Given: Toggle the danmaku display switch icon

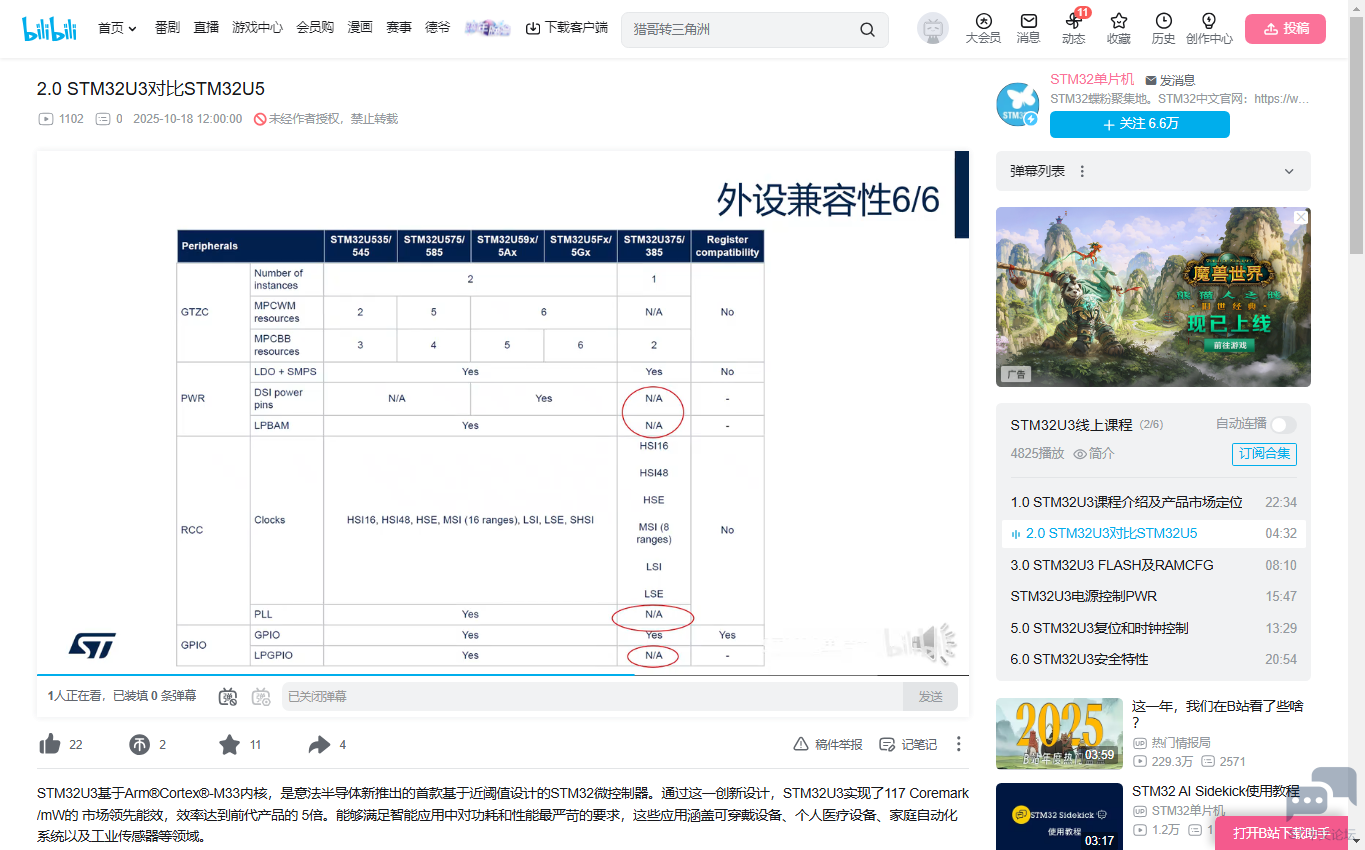Looking at the screenshot, I should pyautogui.click(x=228, y=696).
